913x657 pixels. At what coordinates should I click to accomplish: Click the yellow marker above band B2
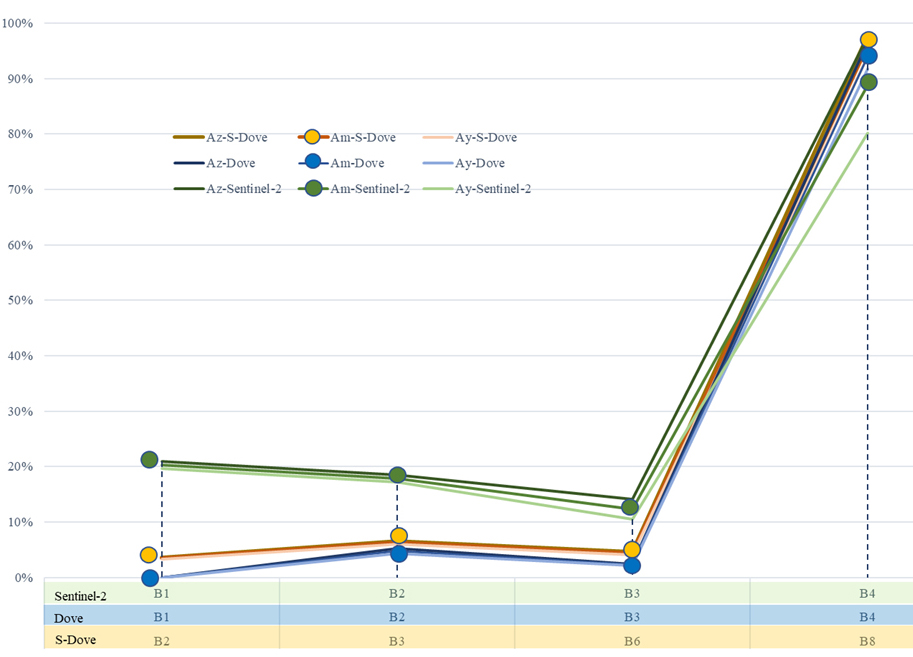pos(398,536)
